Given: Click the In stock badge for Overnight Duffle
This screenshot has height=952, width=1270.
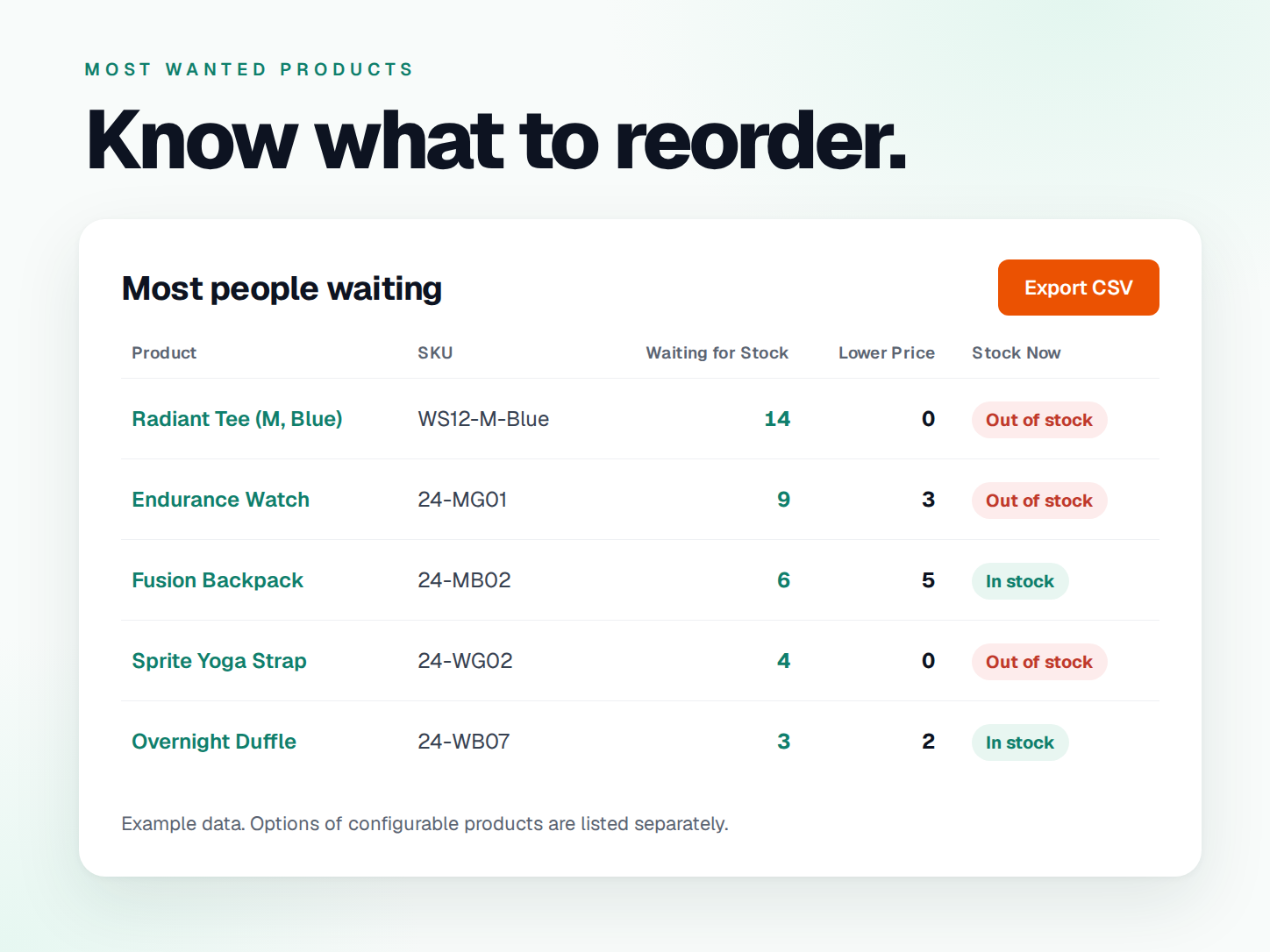Looking at the screenshot, I should tap(1020, 742).
